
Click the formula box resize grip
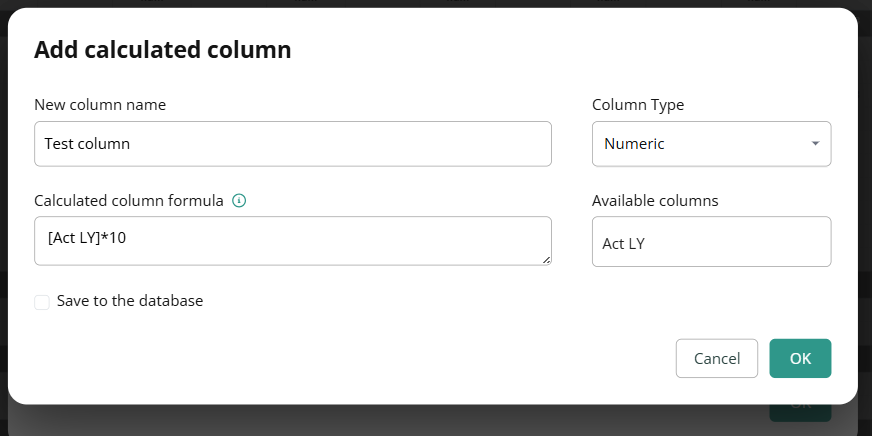pos(546,260)
